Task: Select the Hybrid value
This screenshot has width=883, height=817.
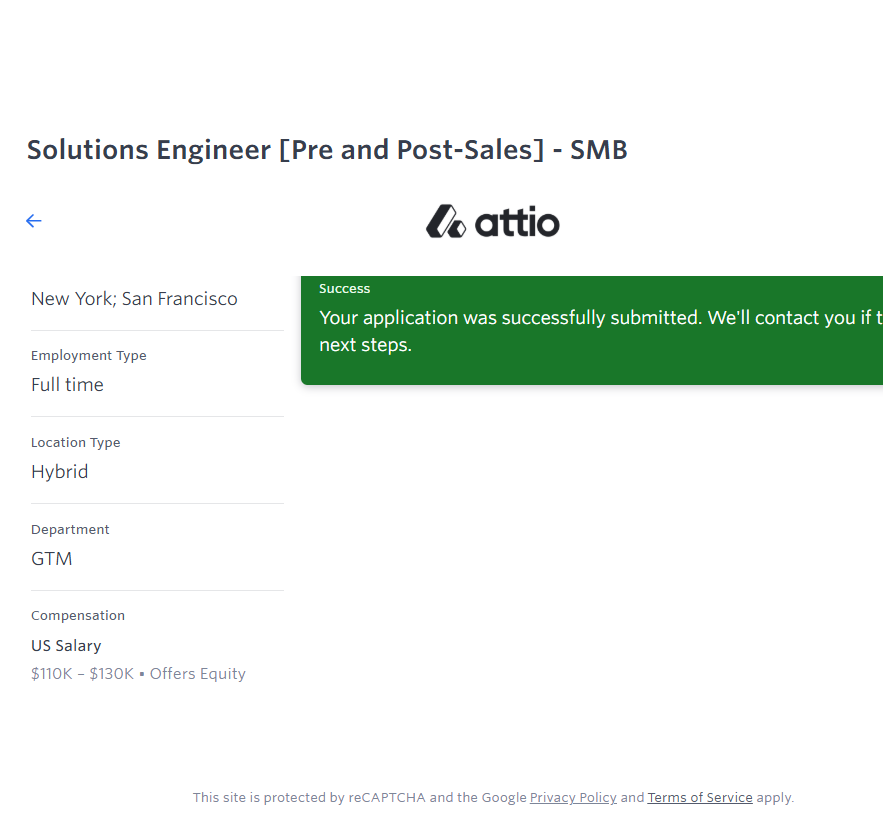Action: pos(59,472)
